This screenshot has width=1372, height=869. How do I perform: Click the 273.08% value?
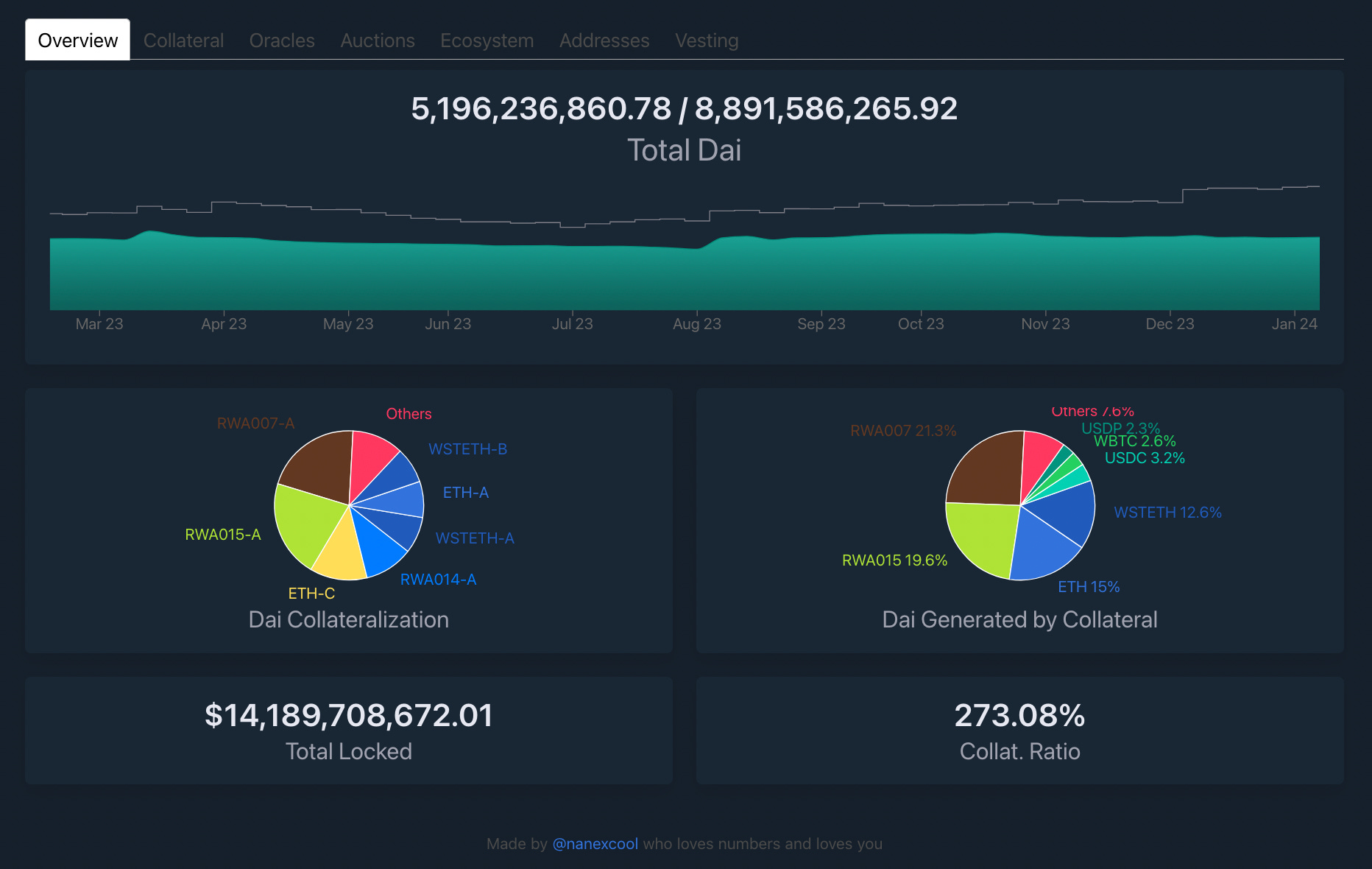(1020, 716)
